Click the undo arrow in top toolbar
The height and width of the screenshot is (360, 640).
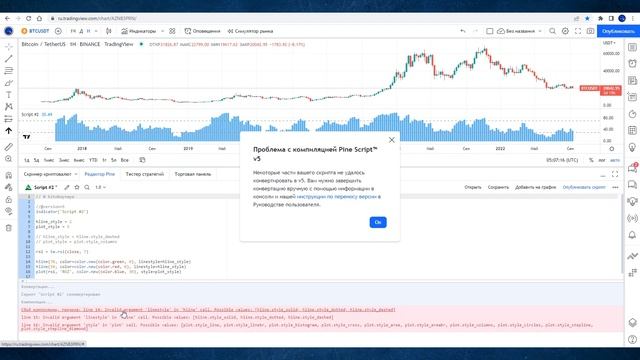(462, 31)
